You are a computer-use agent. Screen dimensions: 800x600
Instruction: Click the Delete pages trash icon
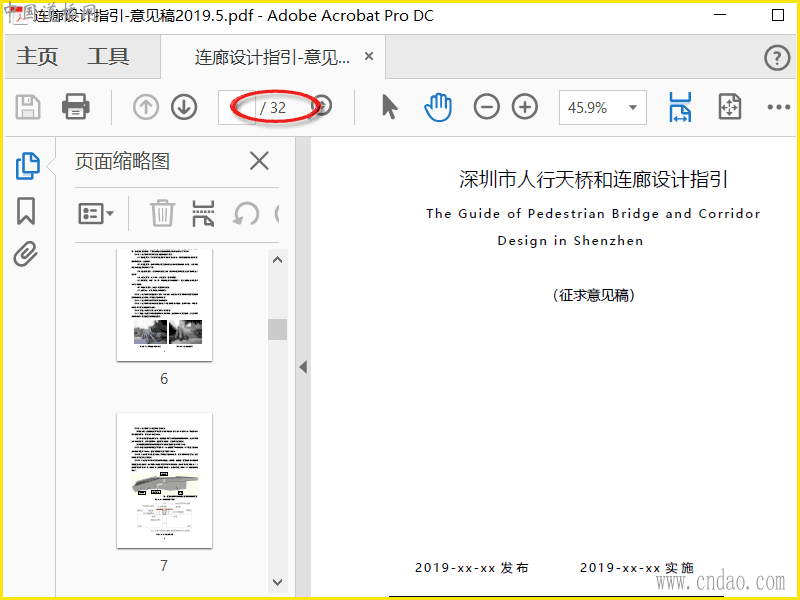tap(162, 213)
